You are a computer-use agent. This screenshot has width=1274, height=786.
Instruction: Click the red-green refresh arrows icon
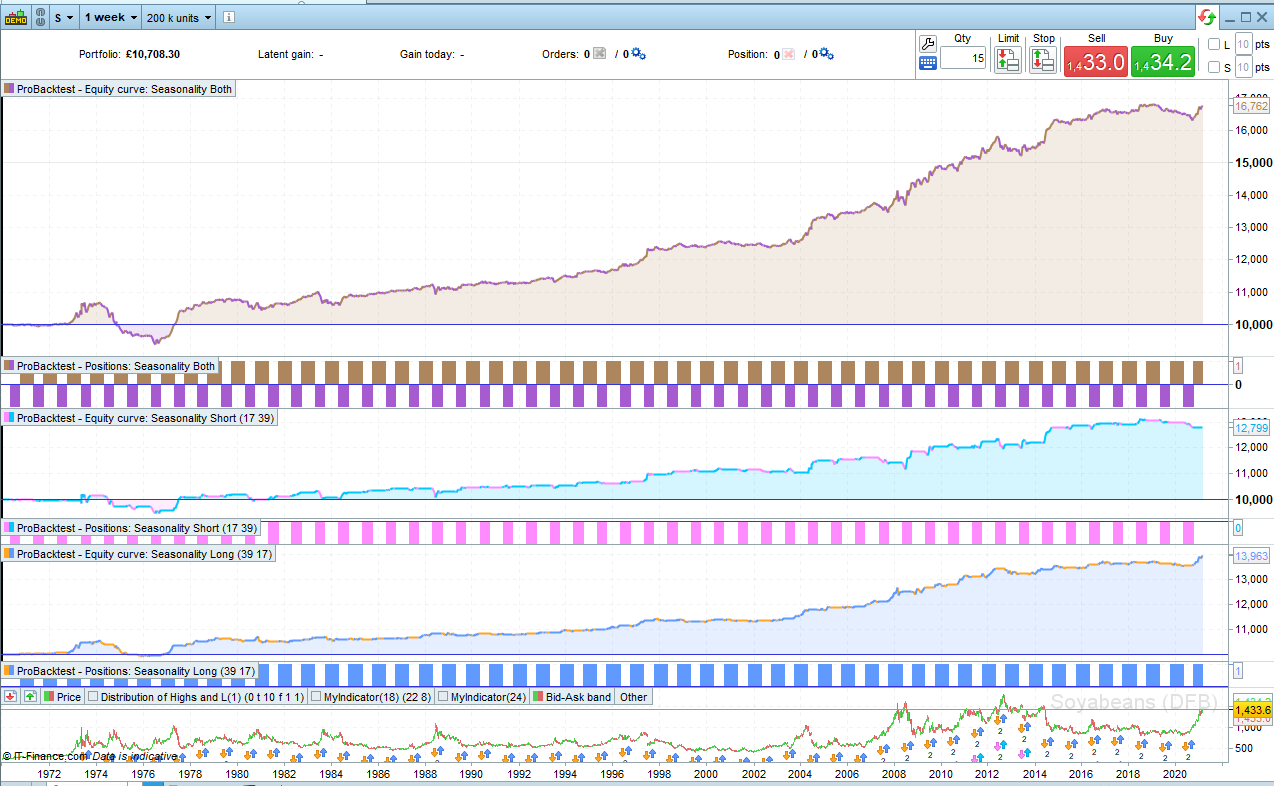tap(1208, 17)
